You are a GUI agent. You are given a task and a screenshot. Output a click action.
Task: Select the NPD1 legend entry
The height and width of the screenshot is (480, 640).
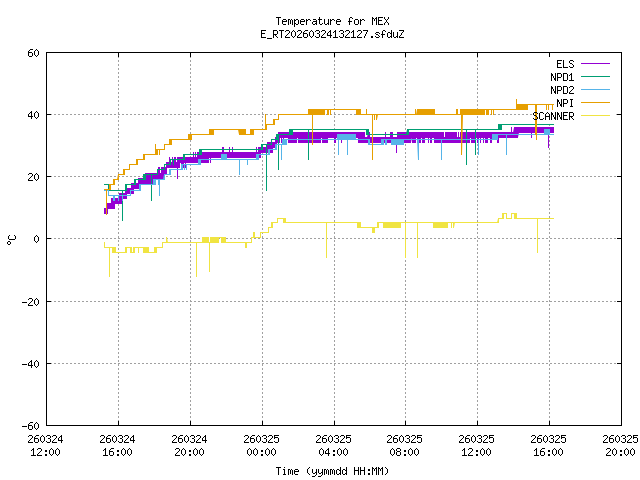[561, 76]
